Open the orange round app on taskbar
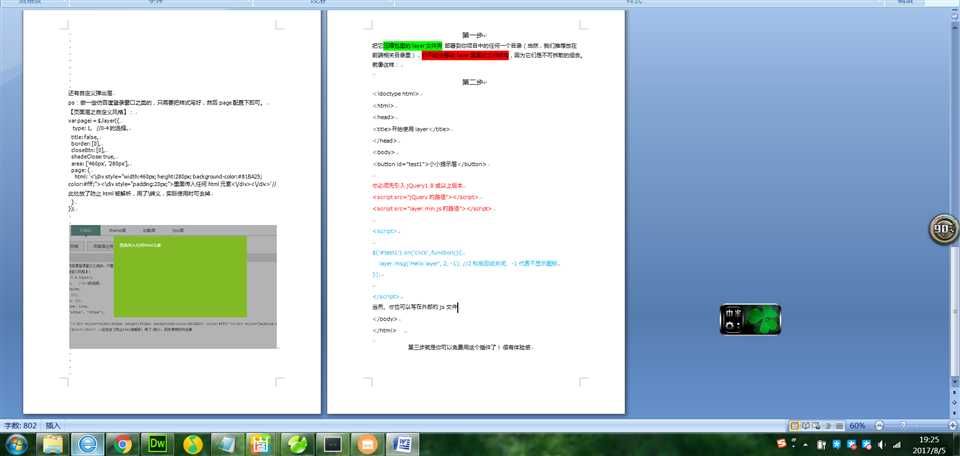 [x=367, y=444]
